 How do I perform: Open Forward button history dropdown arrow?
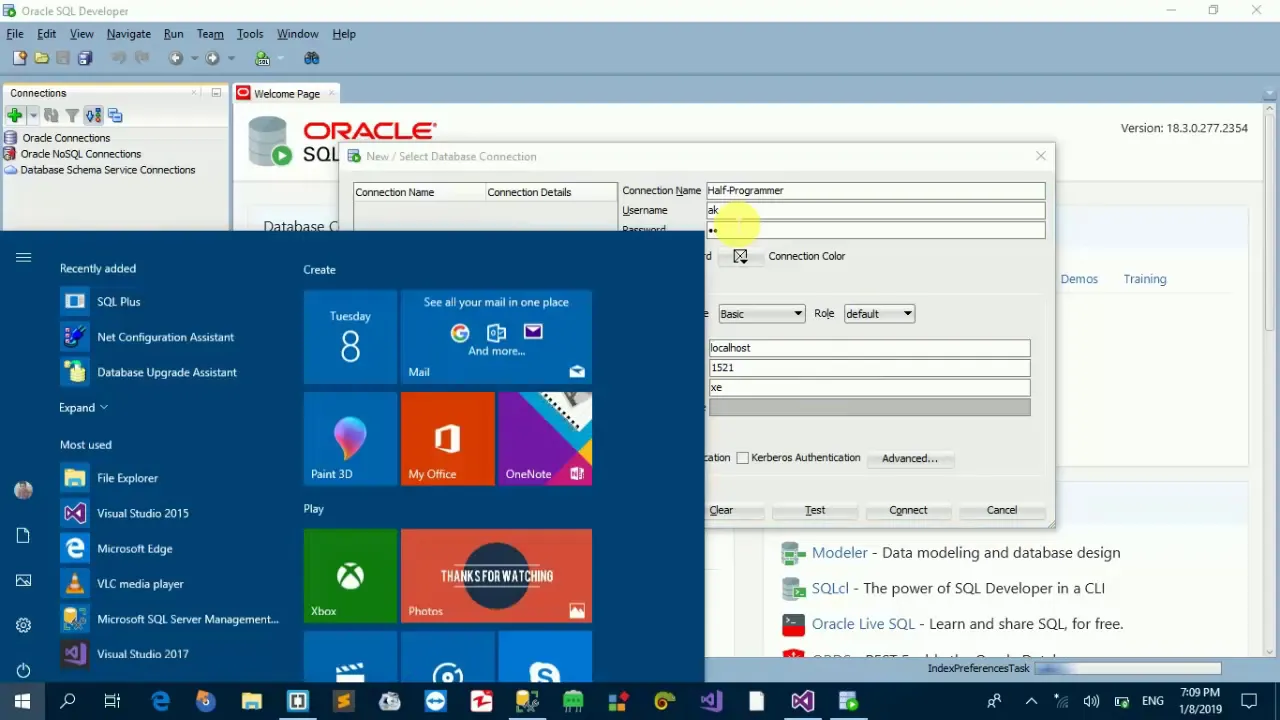(x=230, y=58)
